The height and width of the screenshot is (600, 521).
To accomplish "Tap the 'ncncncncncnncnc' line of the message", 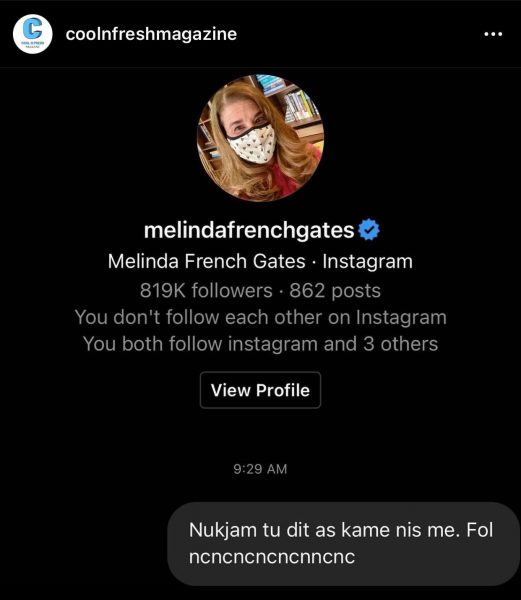I will coord(272,557).
